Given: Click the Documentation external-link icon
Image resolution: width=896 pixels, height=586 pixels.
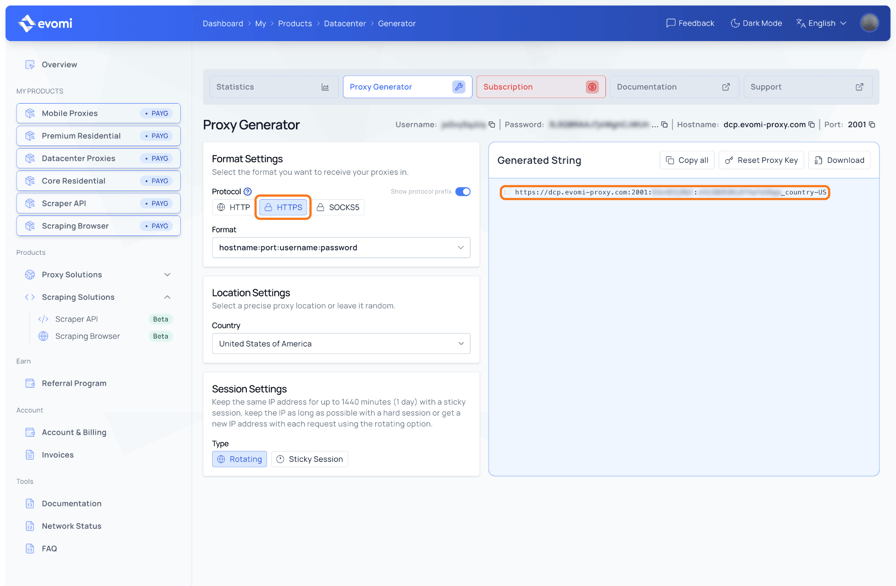Looking at the screenshot, I should [726, 87].
